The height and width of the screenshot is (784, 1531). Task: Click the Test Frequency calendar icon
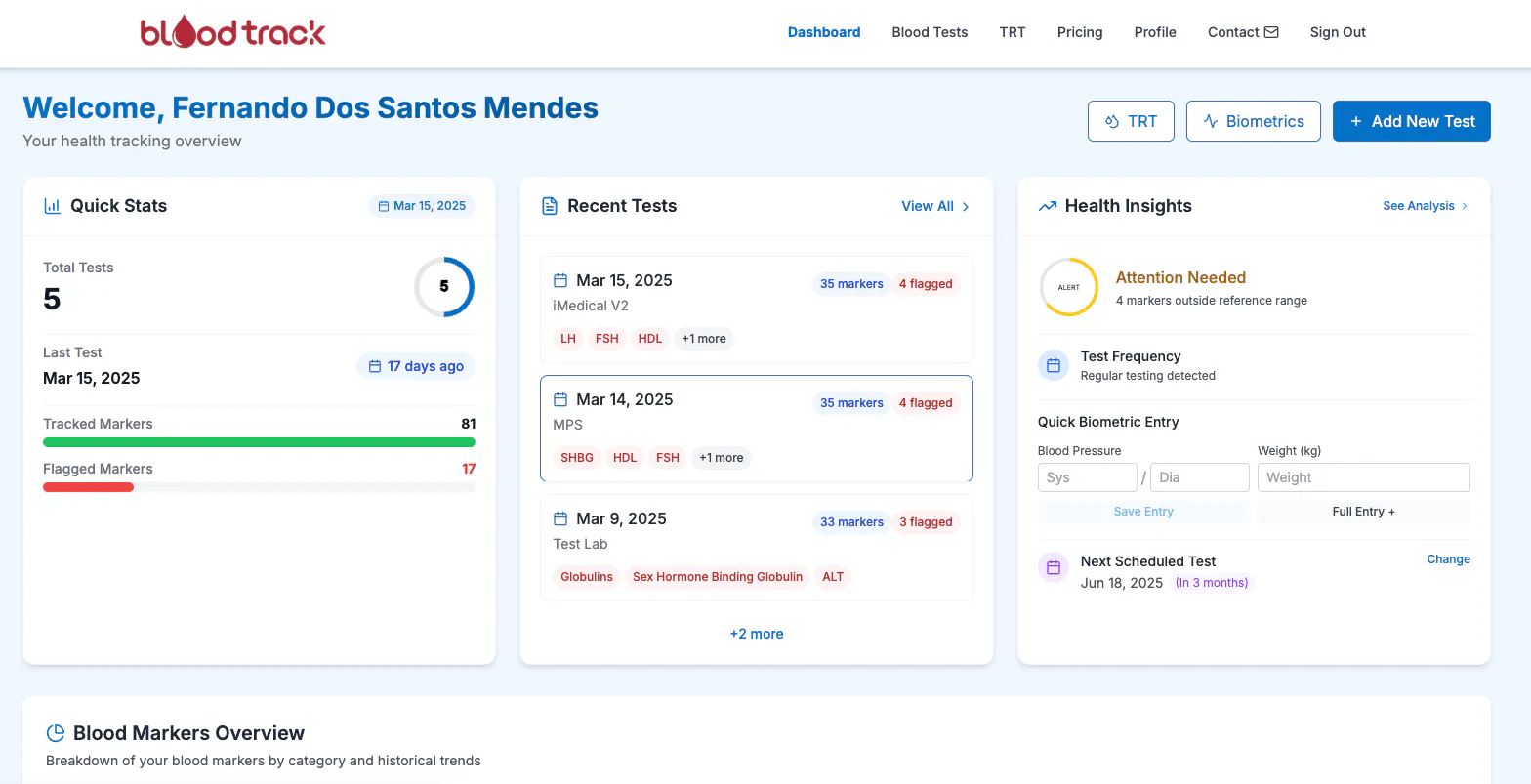tap(1054, 365)
